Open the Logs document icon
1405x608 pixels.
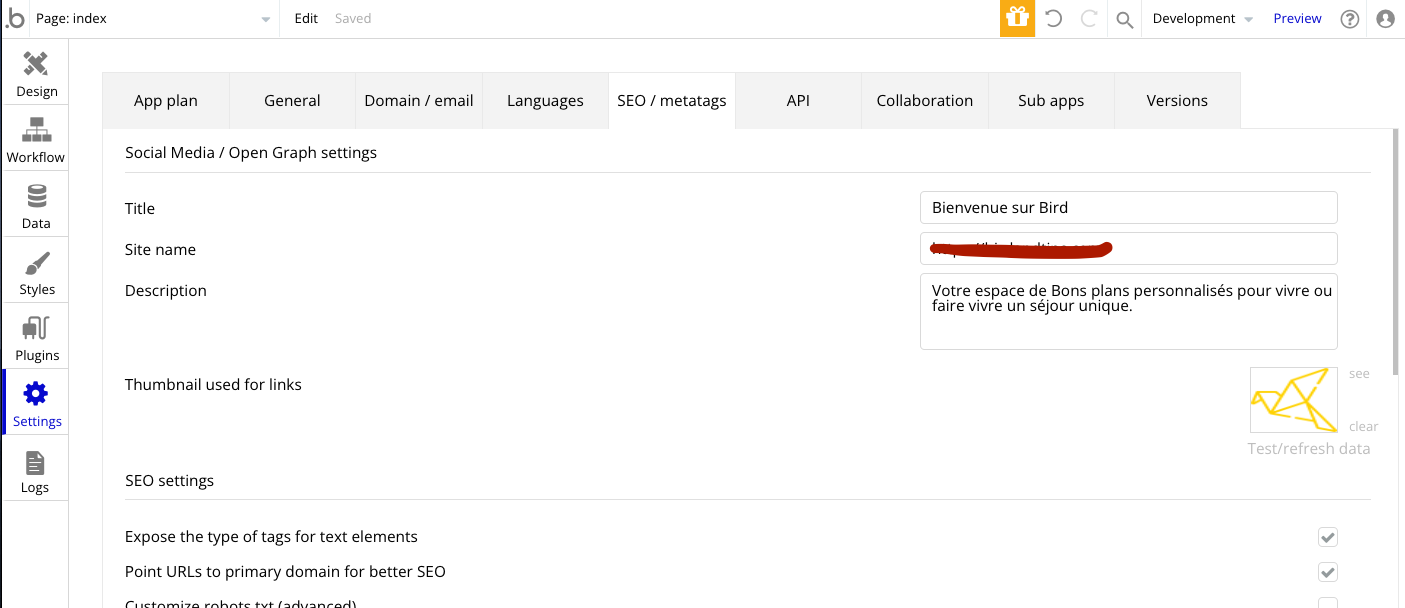tap(35, 470)
